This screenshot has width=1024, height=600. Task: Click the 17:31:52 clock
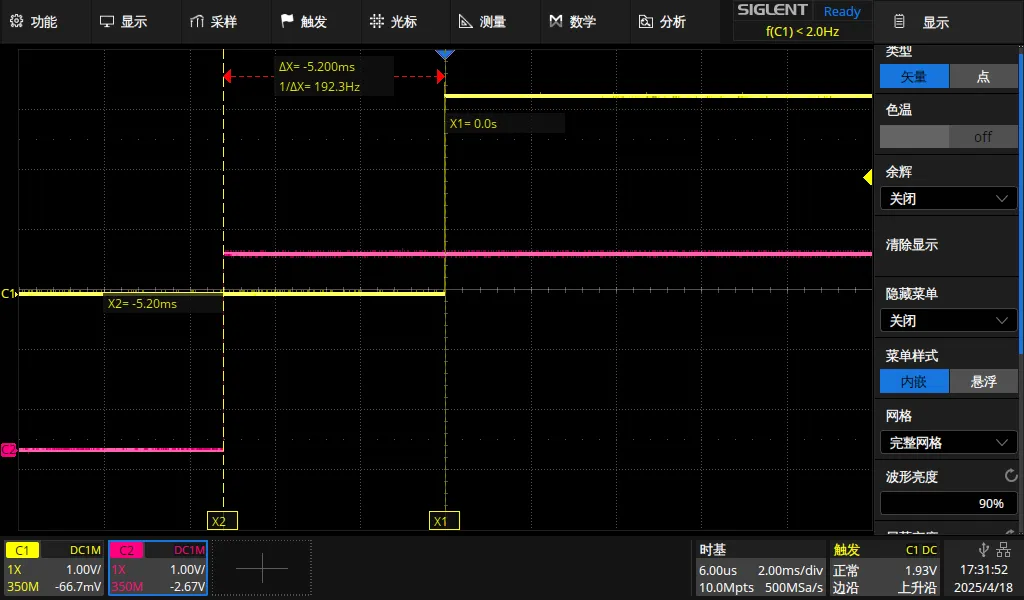[984, 570]
